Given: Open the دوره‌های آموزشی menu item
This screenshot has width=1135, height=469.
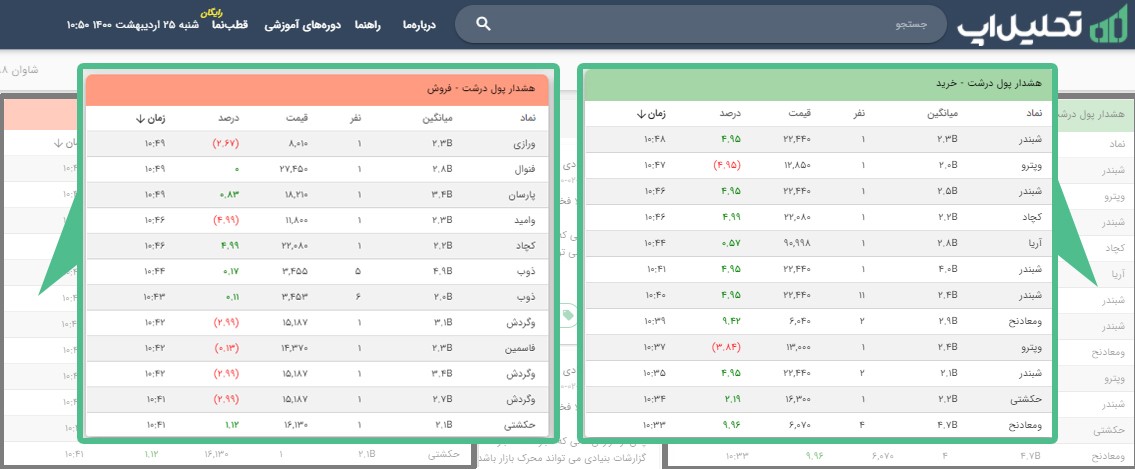Looking at the screenshot, I should [303, 25].
